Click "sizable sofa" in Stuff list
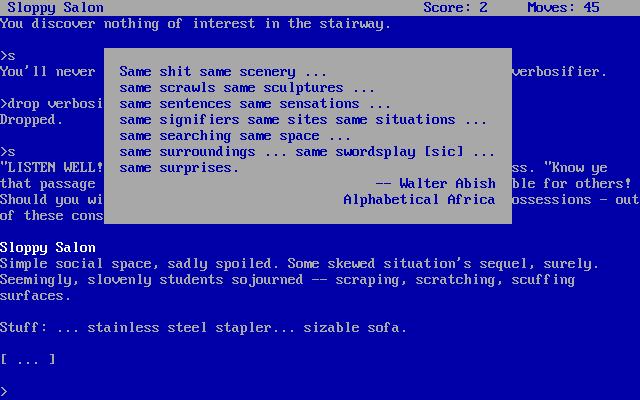The width and height of the screenshot is (640, 400). click(x=351, y=327)
